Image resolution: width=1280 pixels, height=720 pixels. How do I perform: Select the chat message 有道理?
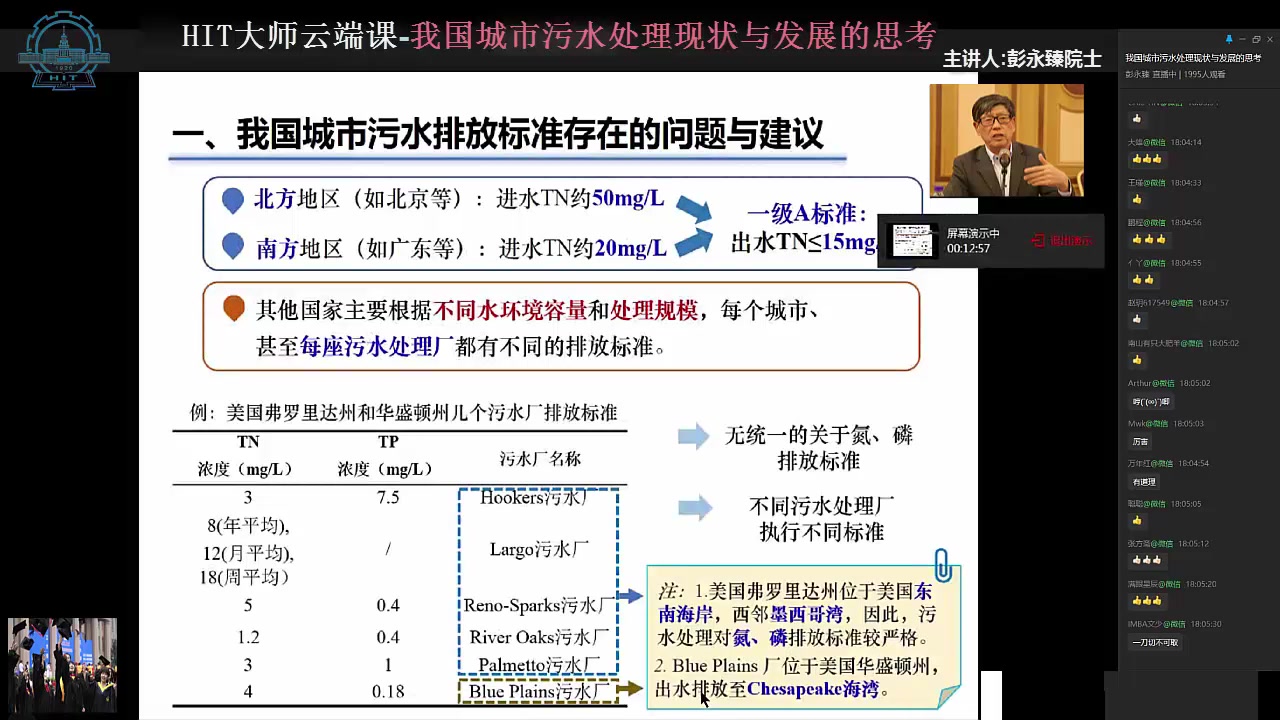coord(1144,482)
